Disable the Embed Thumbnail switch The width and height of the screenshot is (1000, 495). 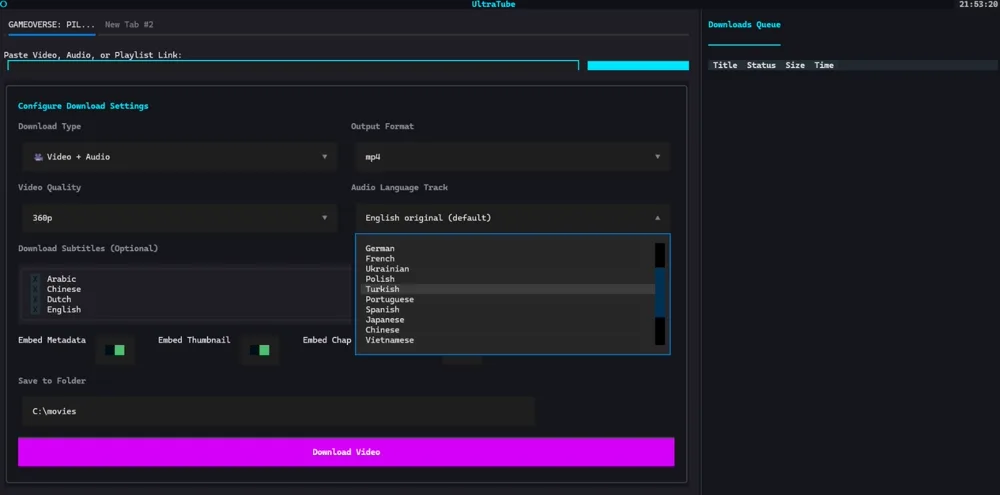260,350
